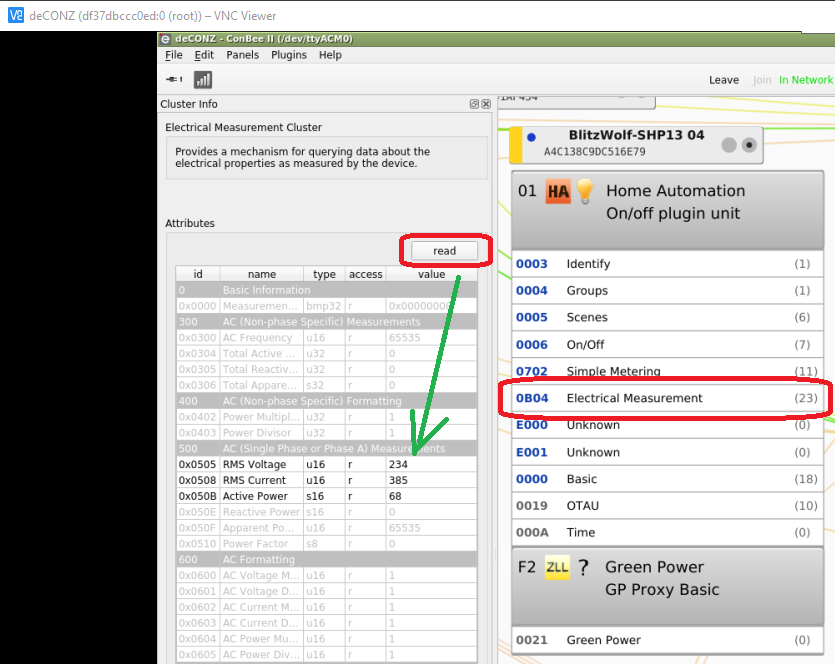The height and width of the screenshot is (664, 835).
Task: Click the Active Power value 68
Action: 395,496
